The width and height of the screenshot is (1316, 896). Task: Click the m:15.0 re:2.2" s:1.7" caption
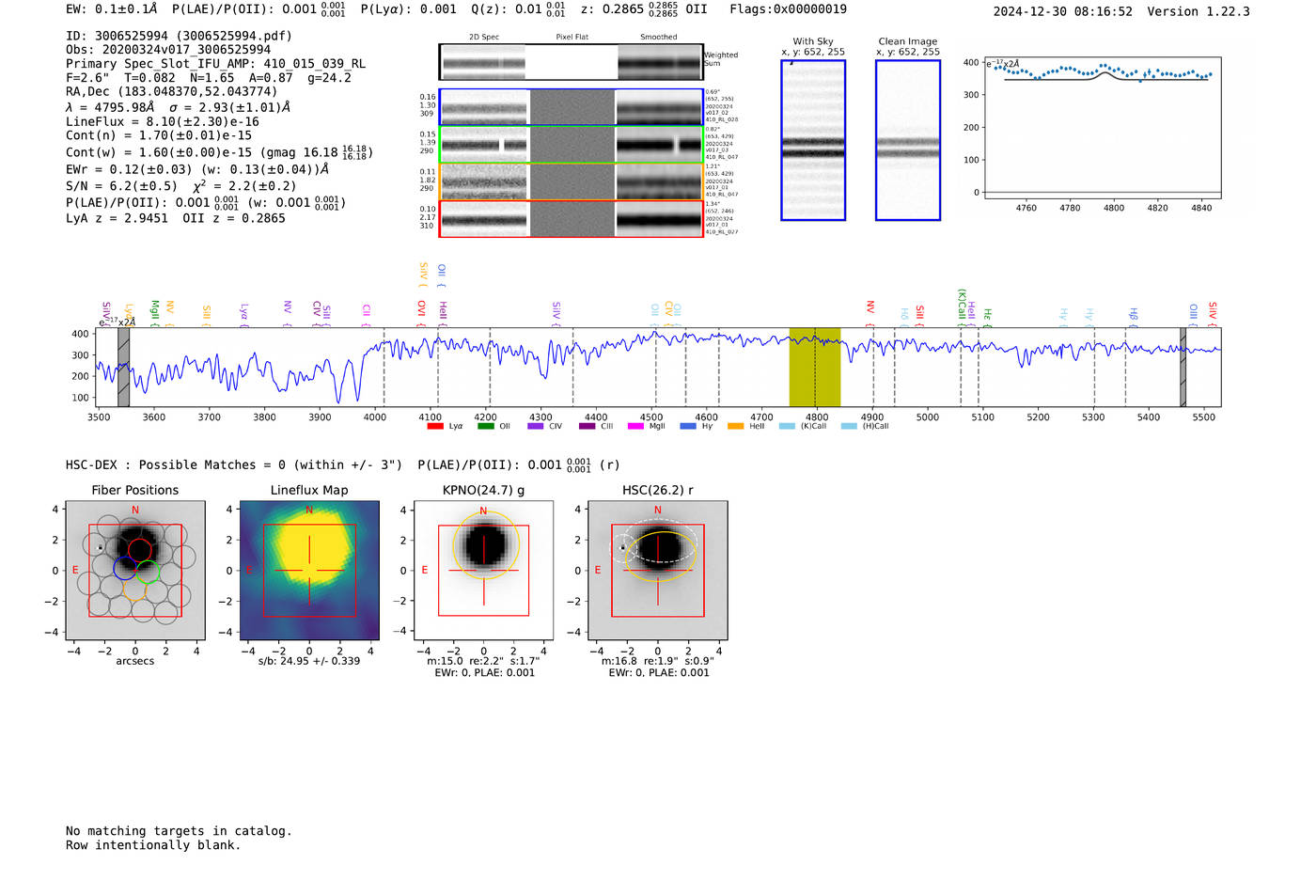click(484, 661)
